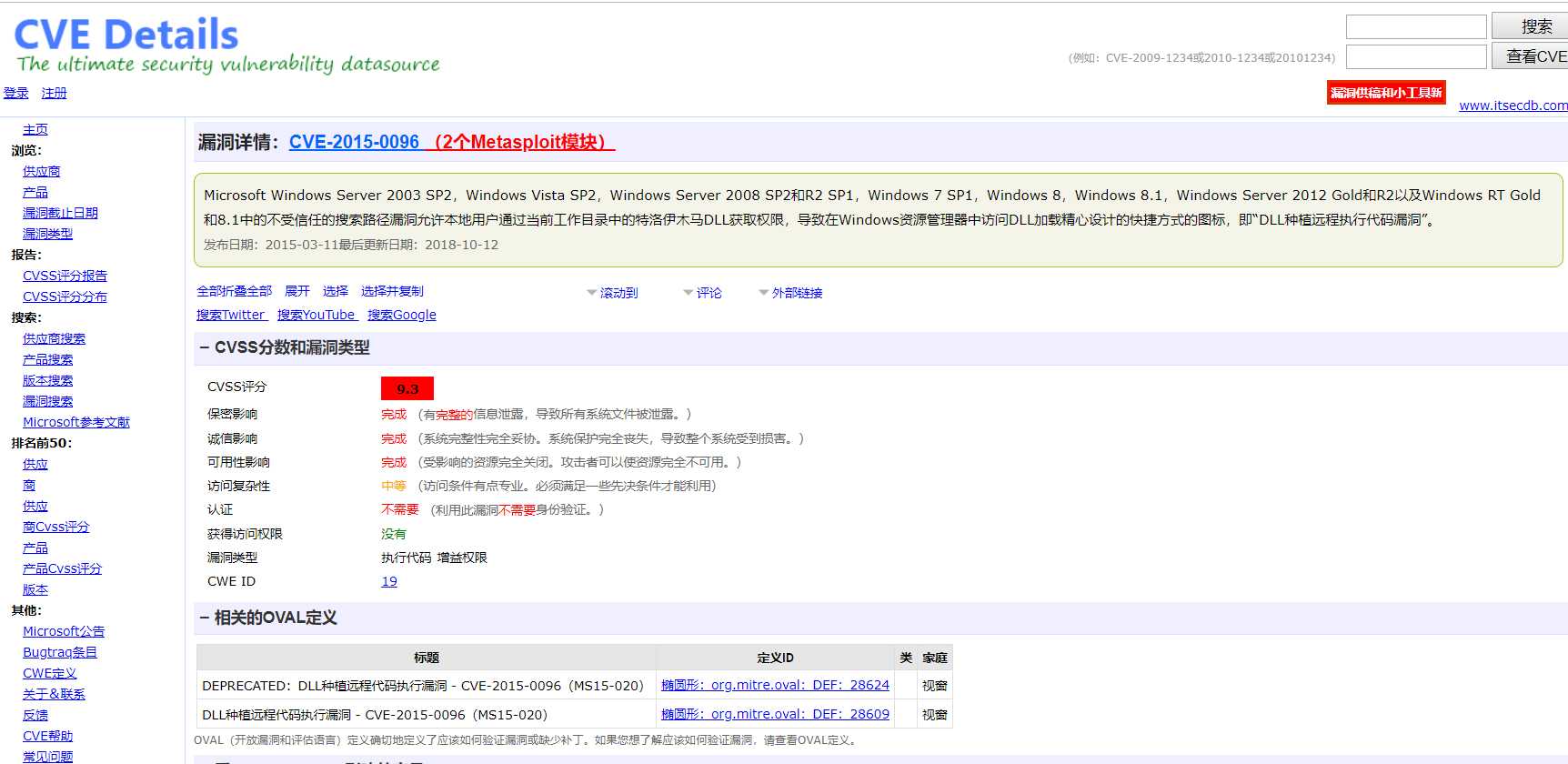Image resolution: width=1568 pixels, height=764 pixels.
Task: Open the CVE帮助 sidebar link
Action: pos(47,736)
